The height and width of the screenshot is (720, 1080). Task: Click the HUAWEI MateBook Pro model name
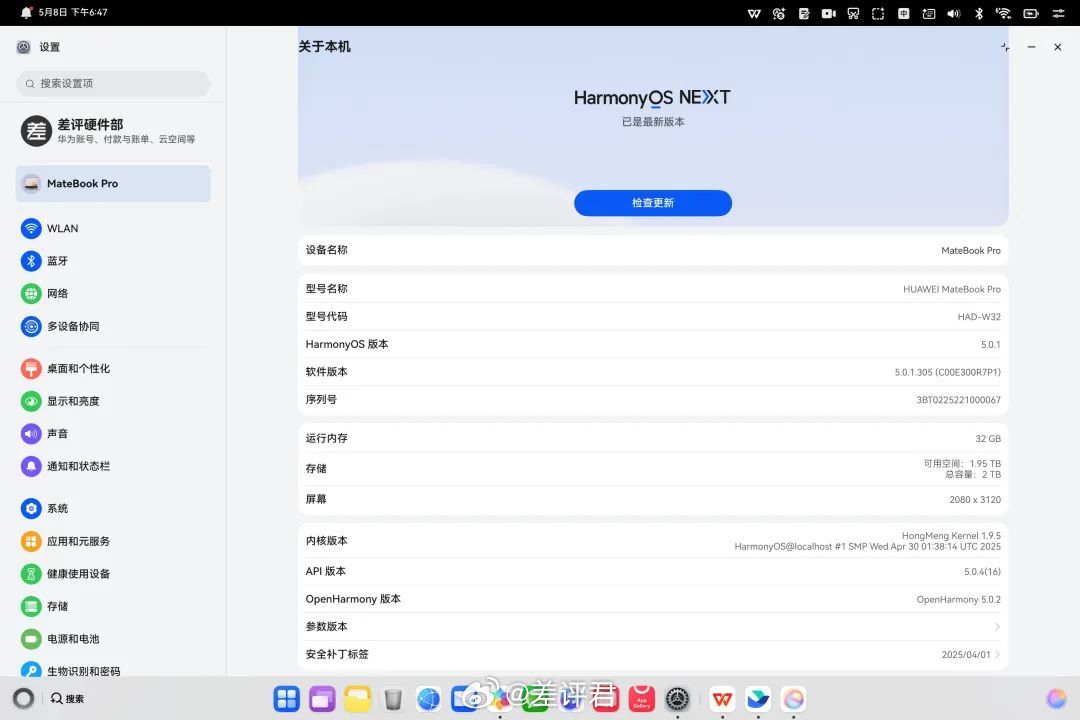coord(952,289)
